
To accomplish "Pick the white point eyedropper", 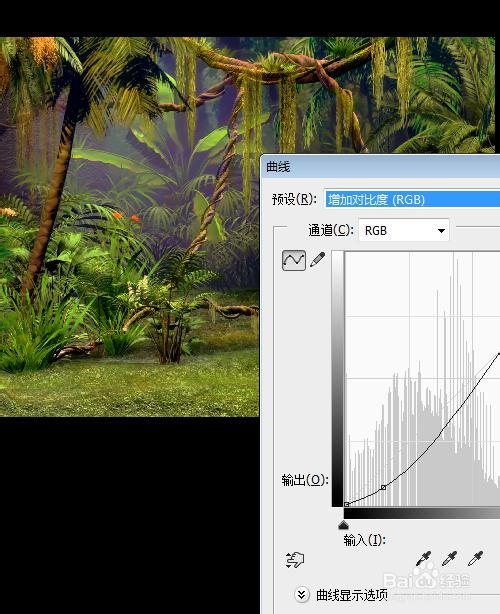I will tap(475, 559).
